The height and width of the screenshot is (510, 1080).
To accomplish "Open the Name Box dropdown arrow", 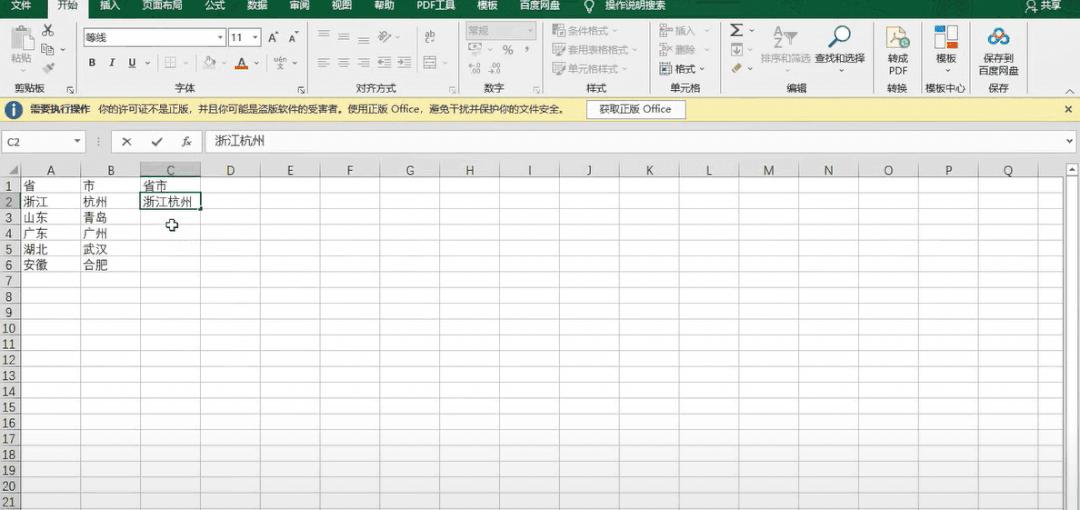I will pyautogui.click(x=77, y=141).
